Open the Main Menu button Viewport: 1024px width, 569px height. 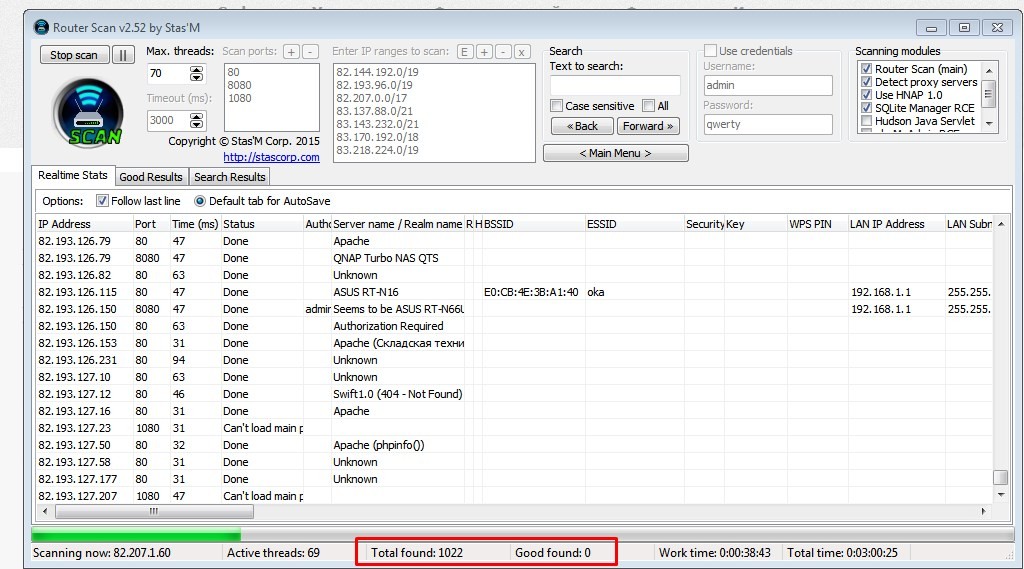point(615,153)
